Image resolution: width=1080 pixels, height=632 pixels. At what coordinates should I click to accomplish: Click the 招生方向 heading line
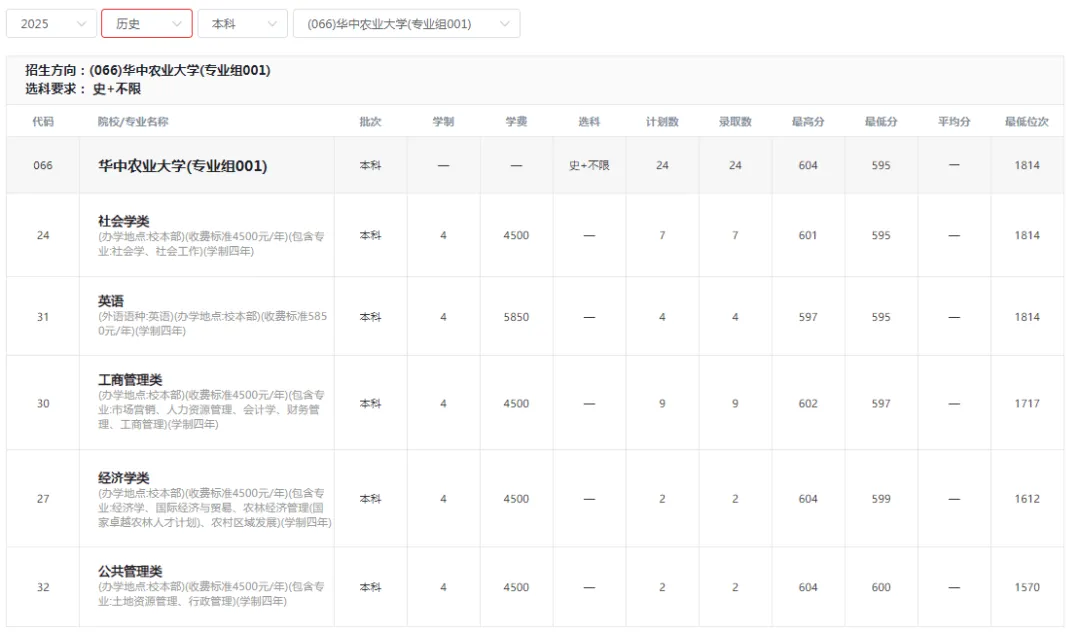pos(148,70)
